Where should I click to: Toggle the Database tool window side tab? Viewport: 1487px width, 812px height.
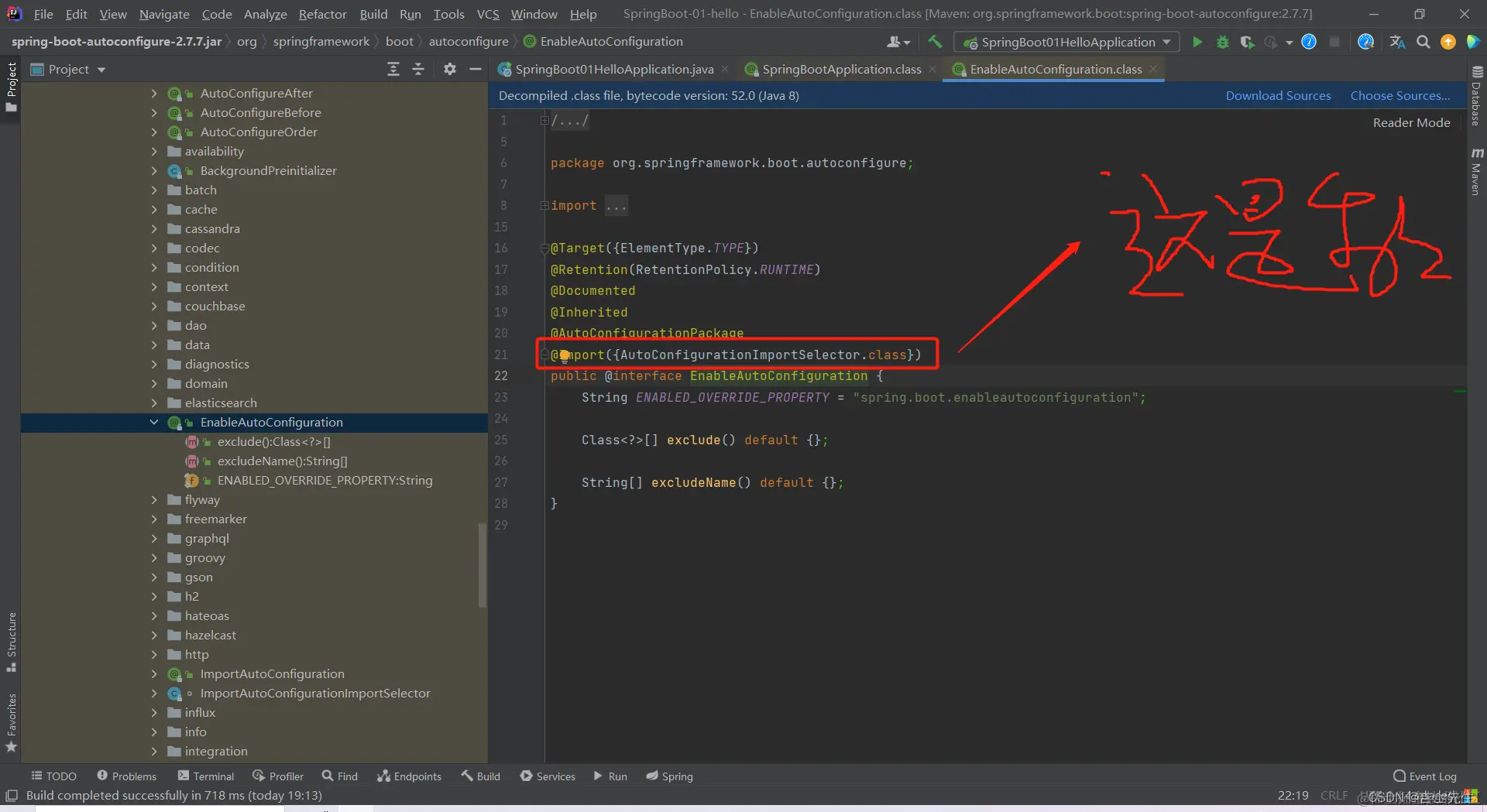point(1476,96)
